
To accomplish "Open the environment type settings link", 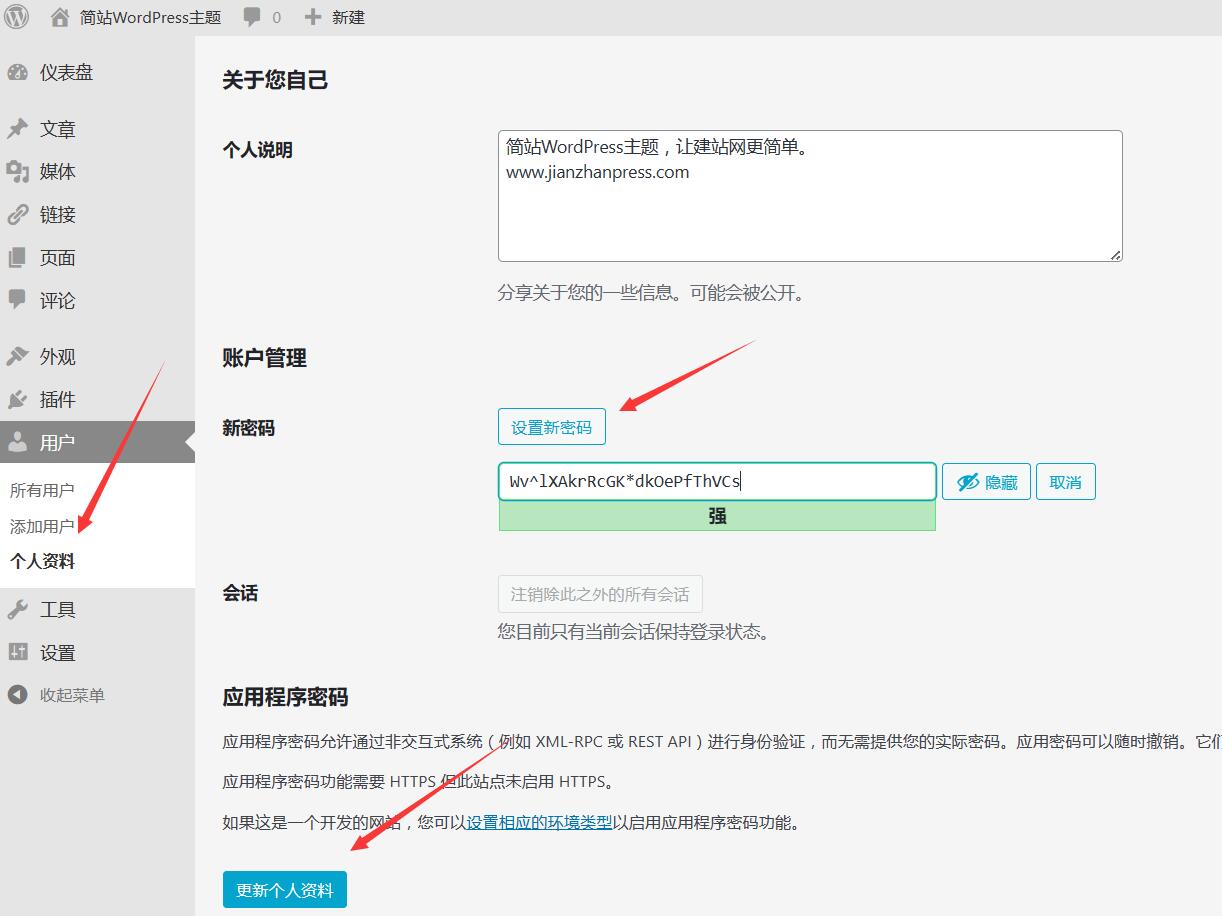I will click(539, 823).
